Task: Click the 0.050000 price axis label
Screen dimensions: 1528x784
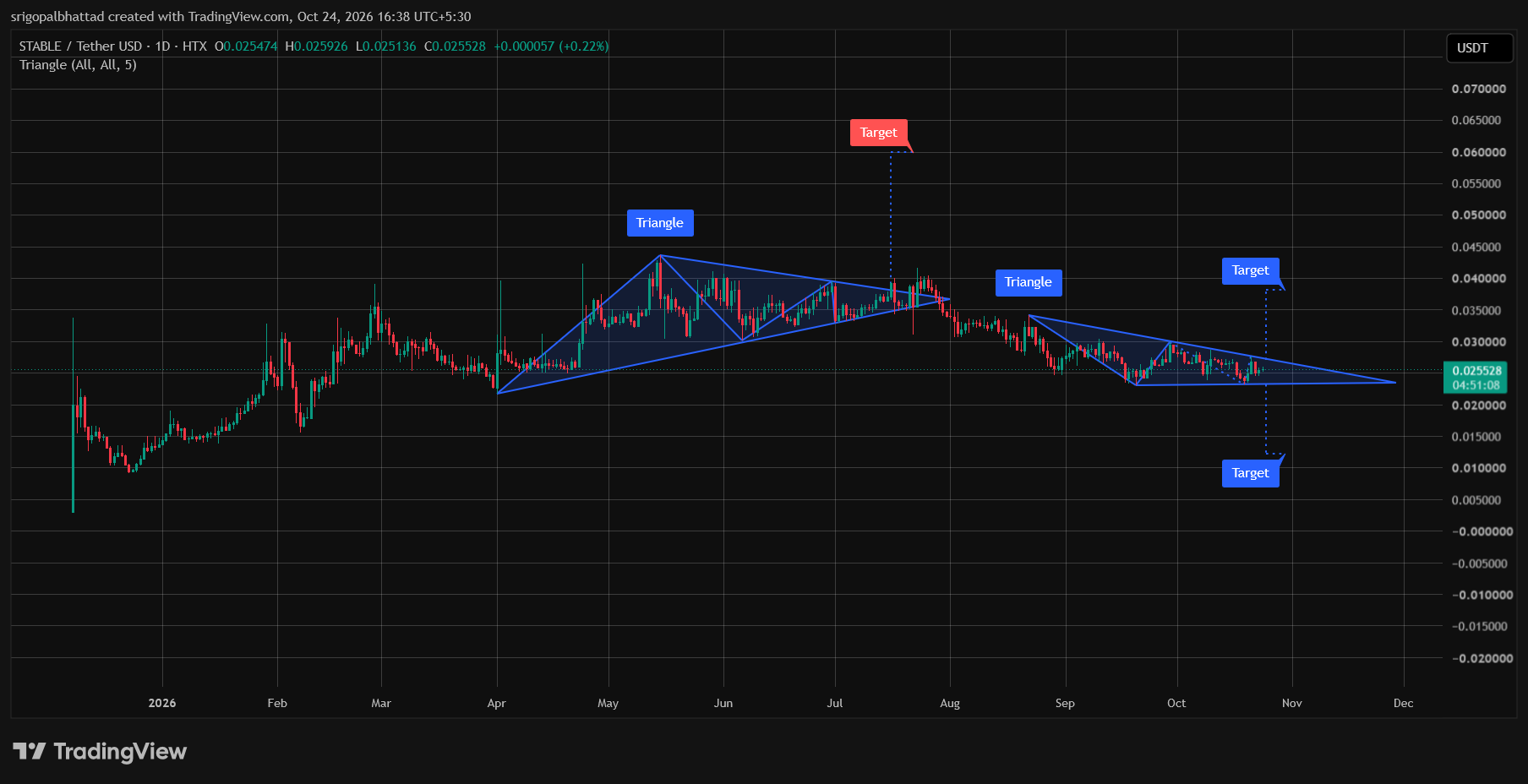Action: point(1478,215)
